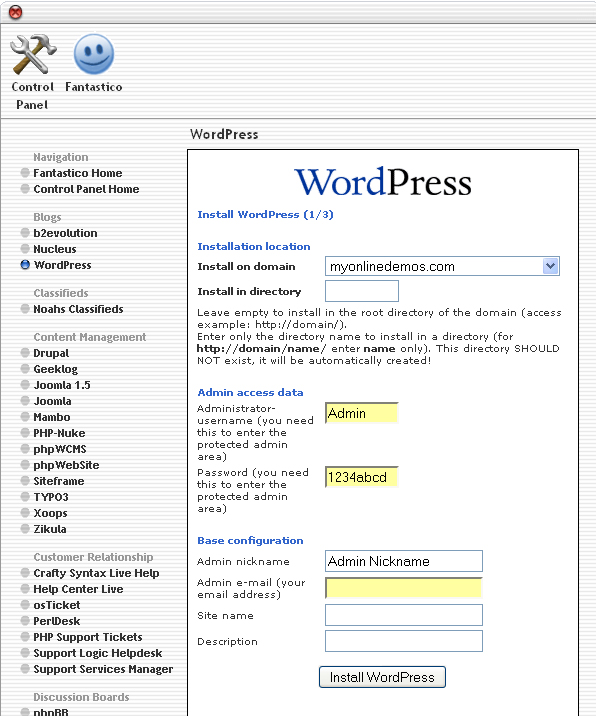Click bullet icon beside Fantastico Home
Image resolution: width=596 pixels, height=716 pixels.
tap(25, 173)
